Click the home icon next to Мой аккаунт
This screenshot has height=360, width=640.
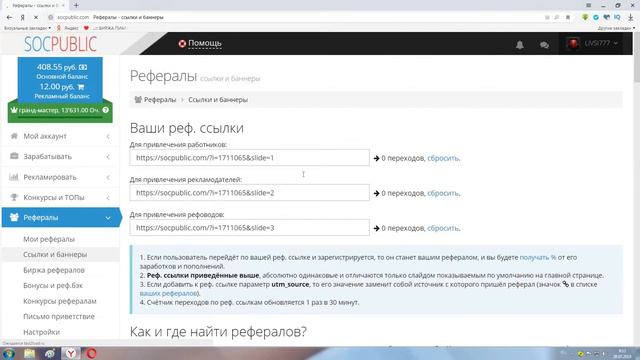(x=14, y=136)
